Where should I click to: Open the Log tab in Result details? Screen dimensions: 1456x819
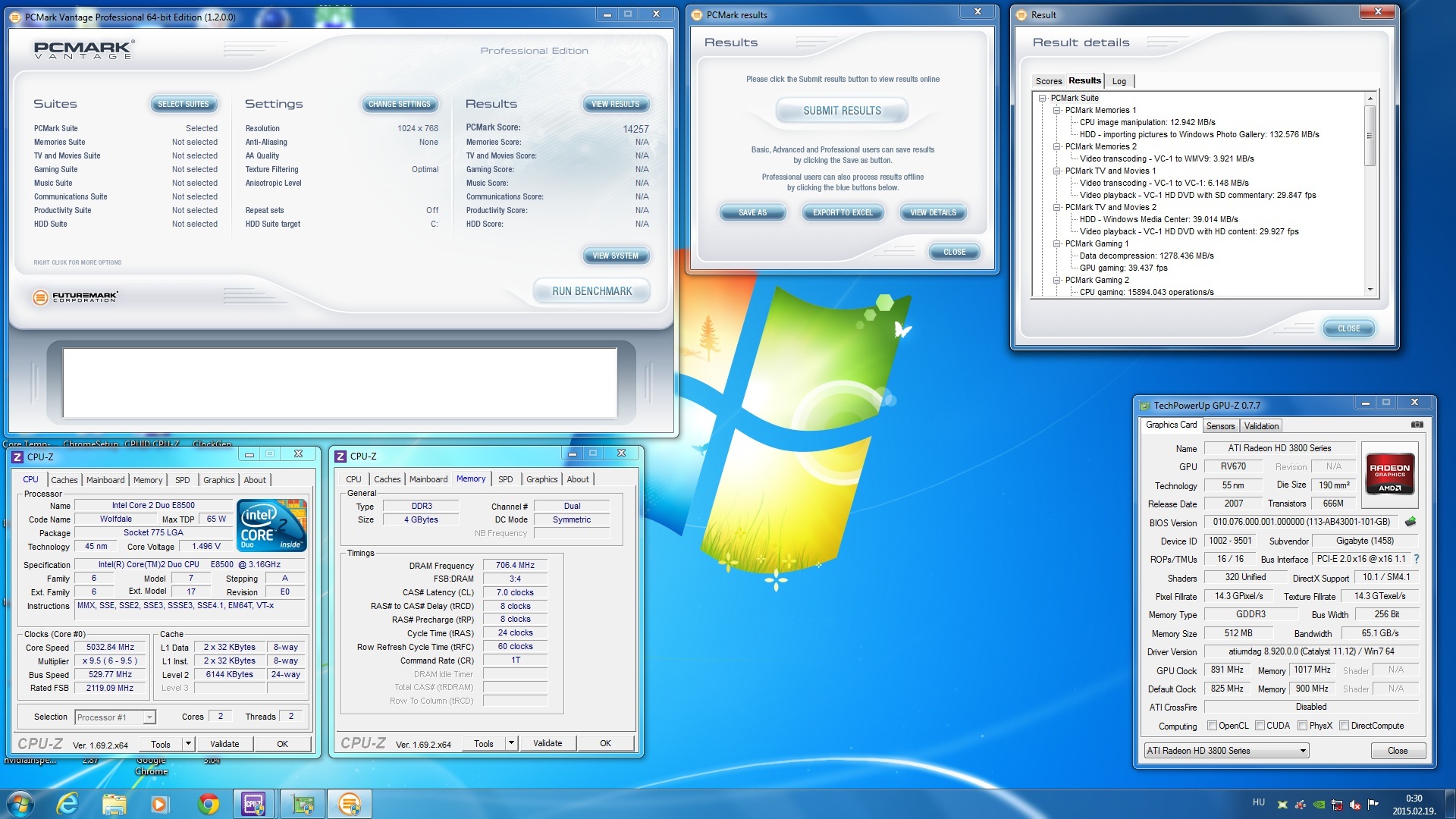tap(1119, 81)
